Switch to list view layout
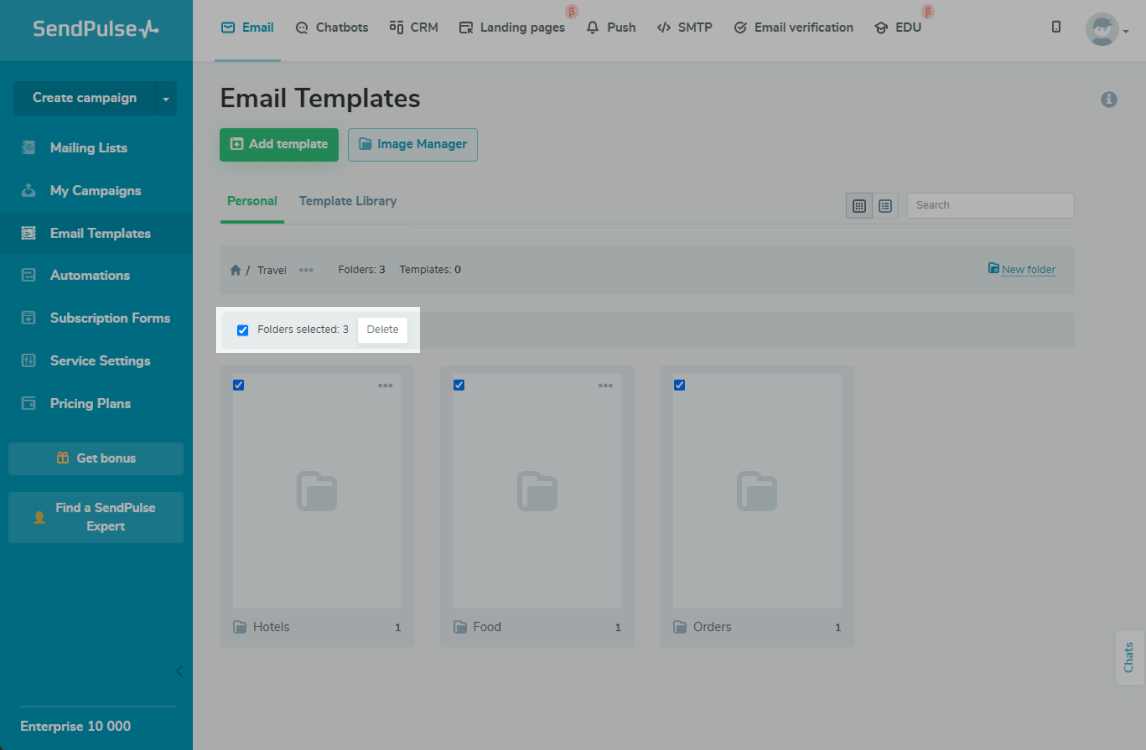 click(x=885, y=206)
